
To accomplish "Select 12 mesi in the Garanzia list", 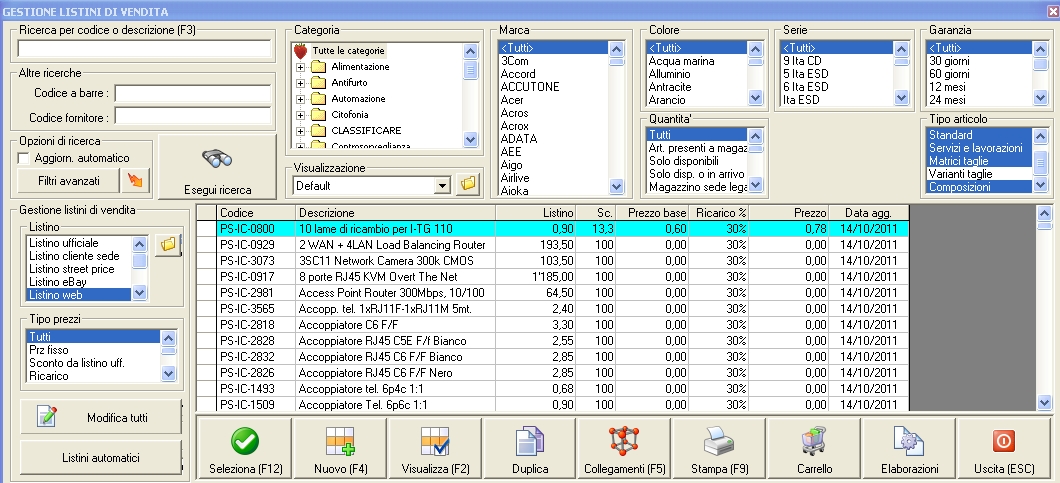I will 980,87.
